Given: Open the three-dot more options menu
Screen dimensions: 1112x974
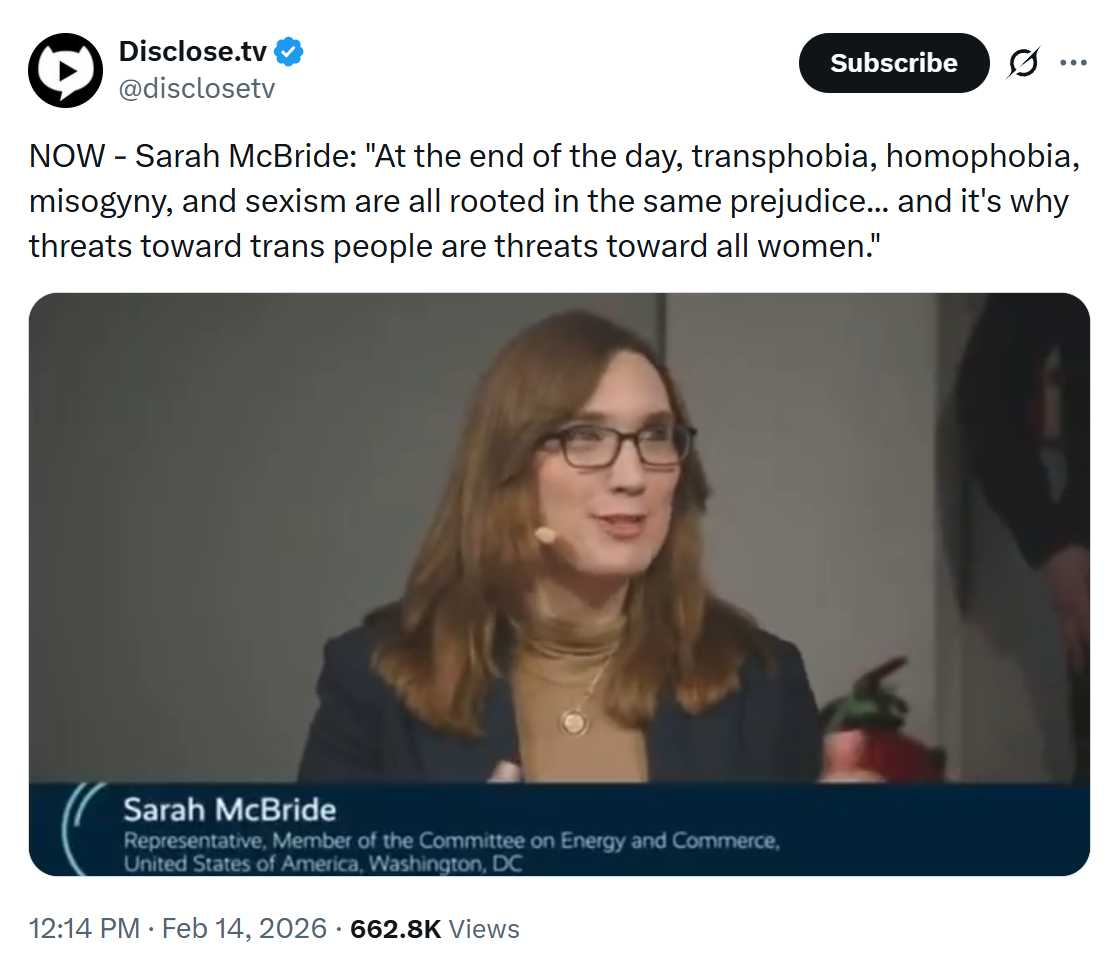Looking at the screenshot, I should click(1073, 63).
